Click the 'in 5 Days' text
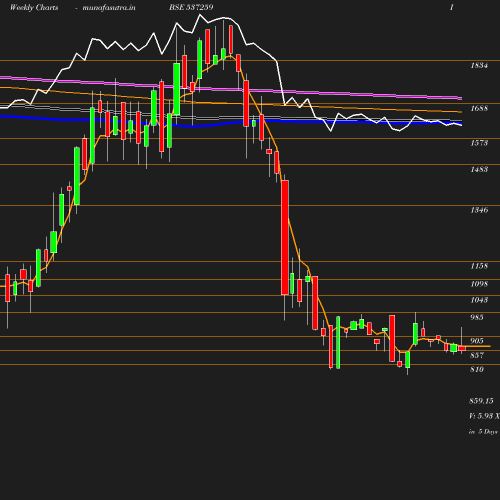Image resolution: width=500 pixels, height=500 pixels. [483, 432]
